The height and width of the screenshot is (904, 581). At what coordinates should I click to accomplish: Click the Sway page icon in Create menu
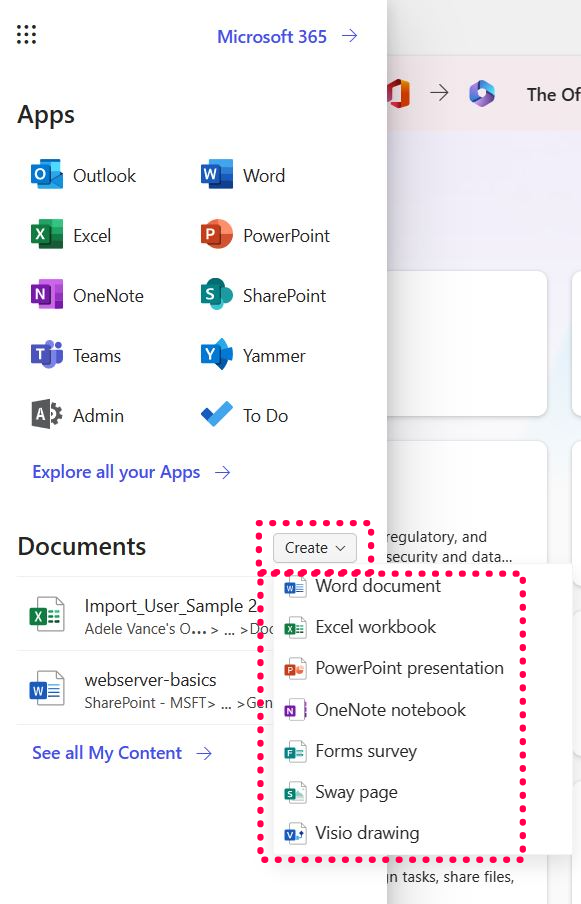(x=295, y=793)
